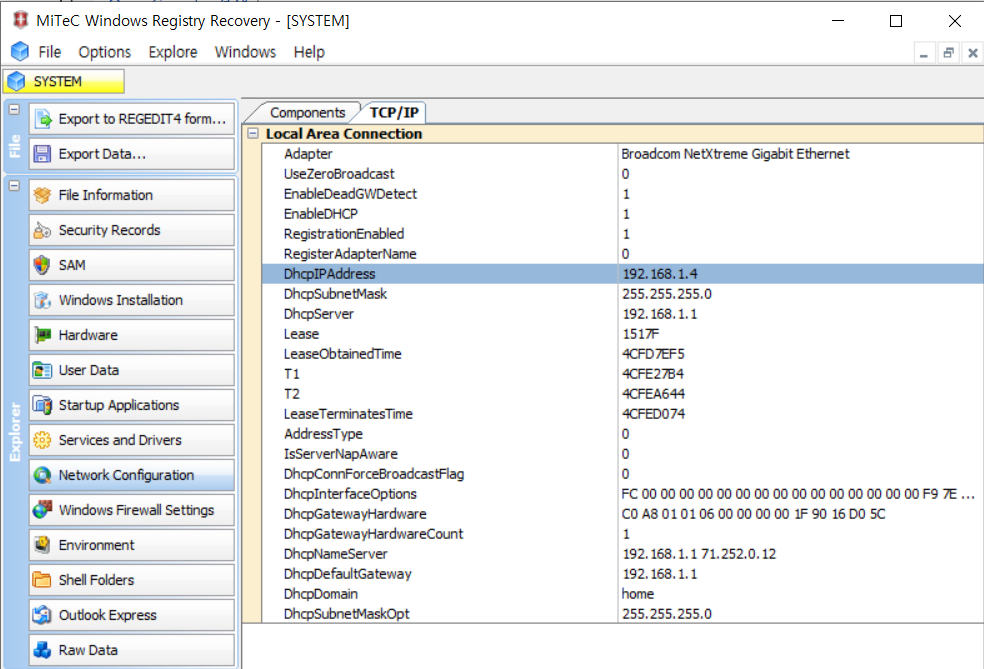Screen dimensions: 984x669
Task: Select the DhcpInterfaceOptions row
Action: coord(623,494)
